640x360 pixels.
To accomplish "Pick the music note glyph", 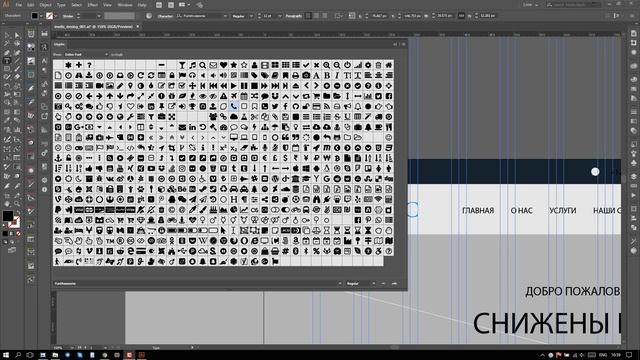I will point(192,65).
